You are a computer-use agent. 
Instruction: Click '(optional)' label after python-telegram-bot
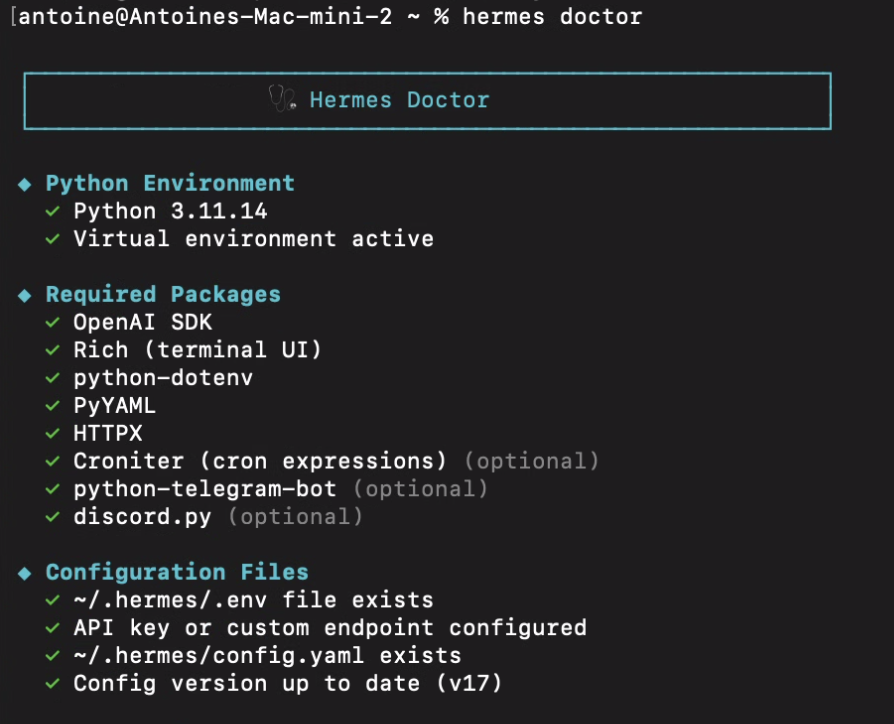421,489
